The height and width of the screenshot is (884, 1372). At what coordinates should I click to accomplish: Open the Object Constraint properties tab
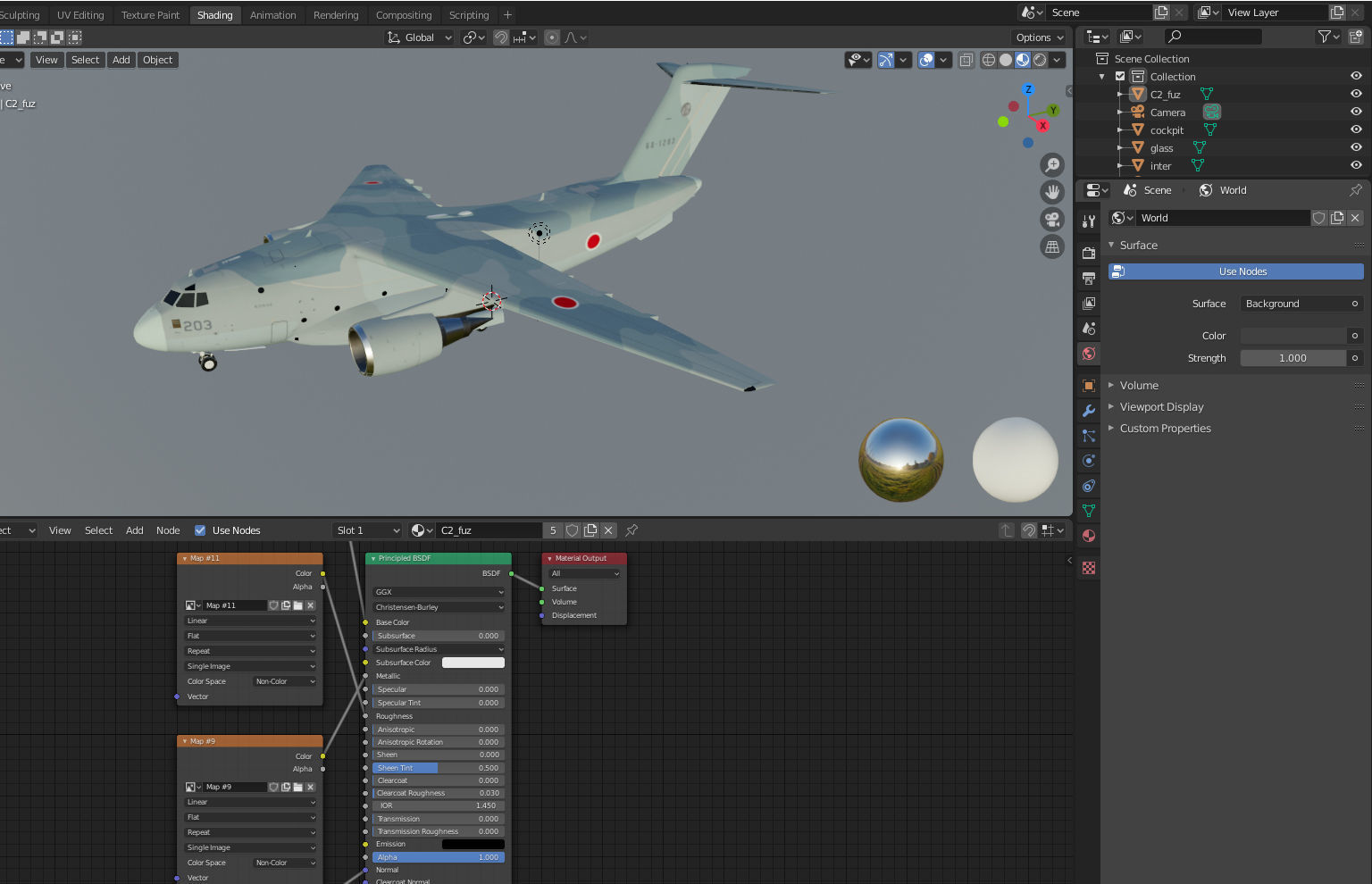pyautogui.click(x=1088, y=486)
